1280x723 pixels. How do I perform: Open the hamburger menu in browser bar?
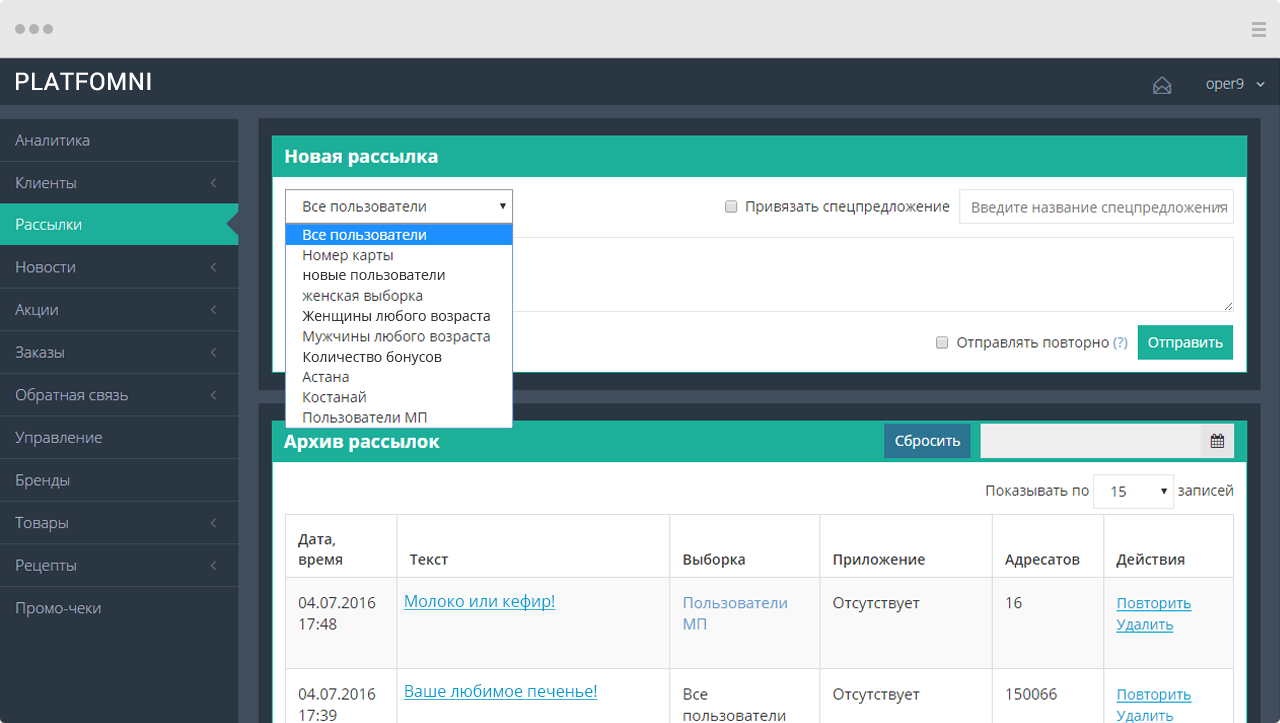coord(1259,29)
